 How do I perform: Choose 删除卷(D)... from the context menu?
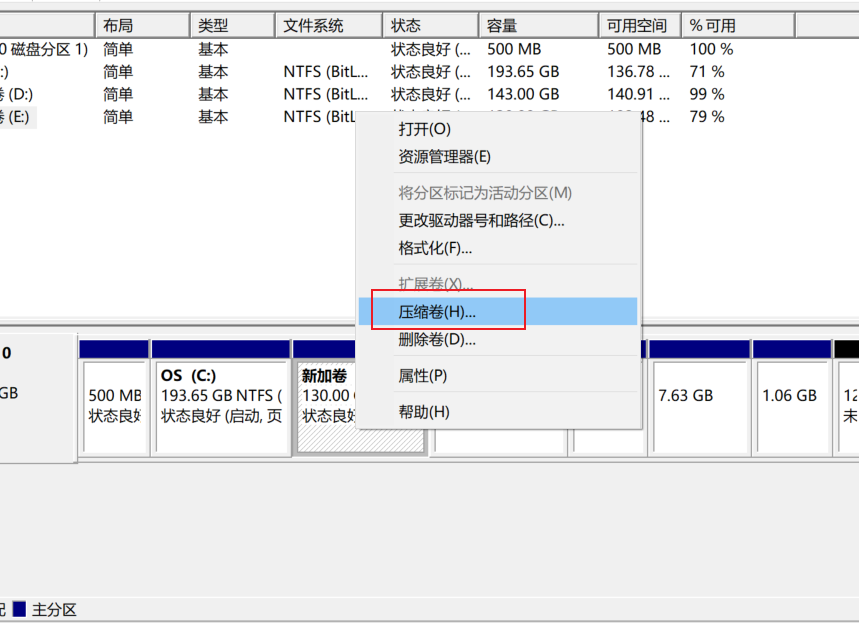pos(497,340)
